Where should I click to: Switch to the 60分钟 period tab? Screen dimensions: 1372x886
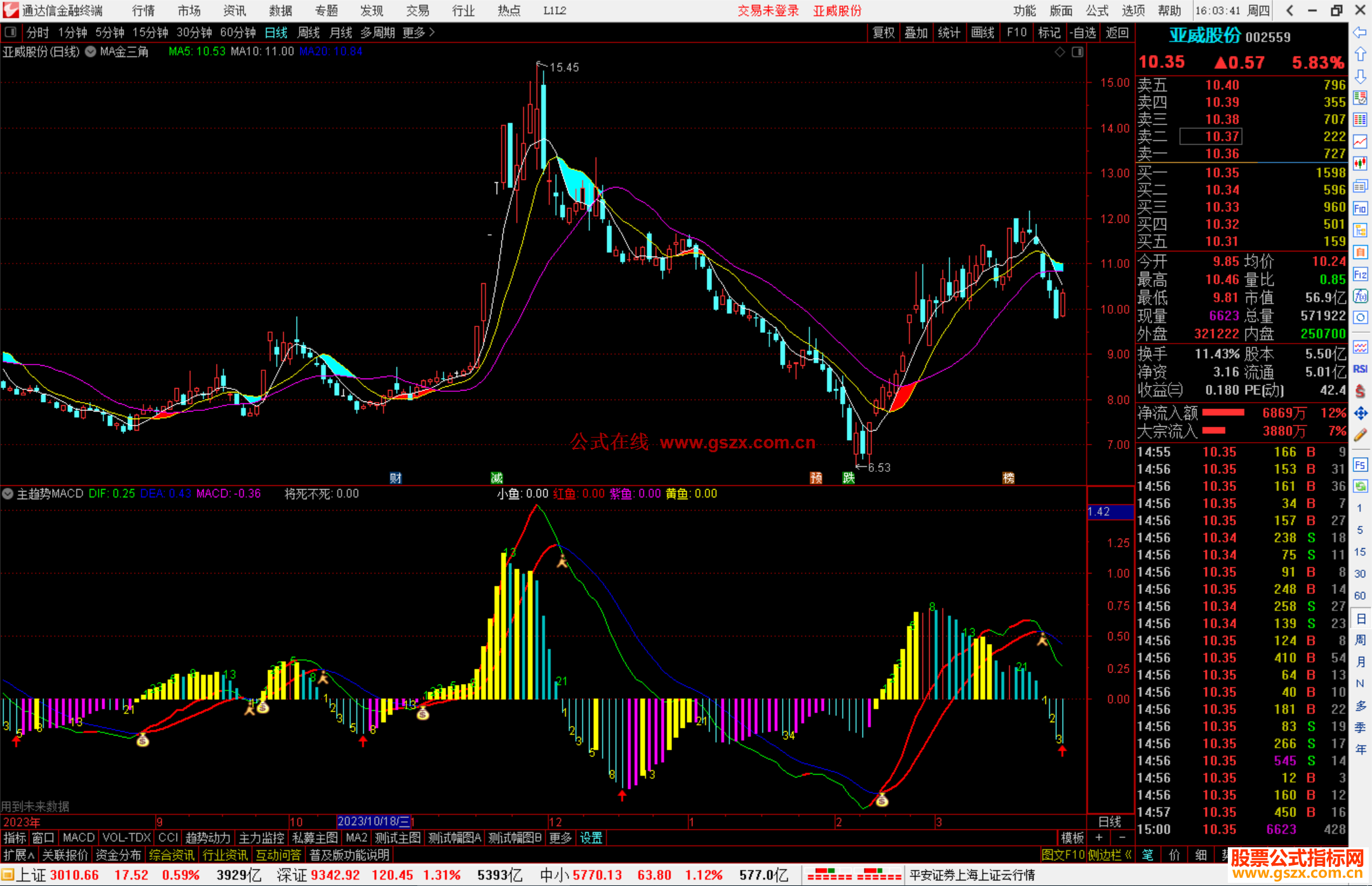pyautogui.click(x=238, y=32)
